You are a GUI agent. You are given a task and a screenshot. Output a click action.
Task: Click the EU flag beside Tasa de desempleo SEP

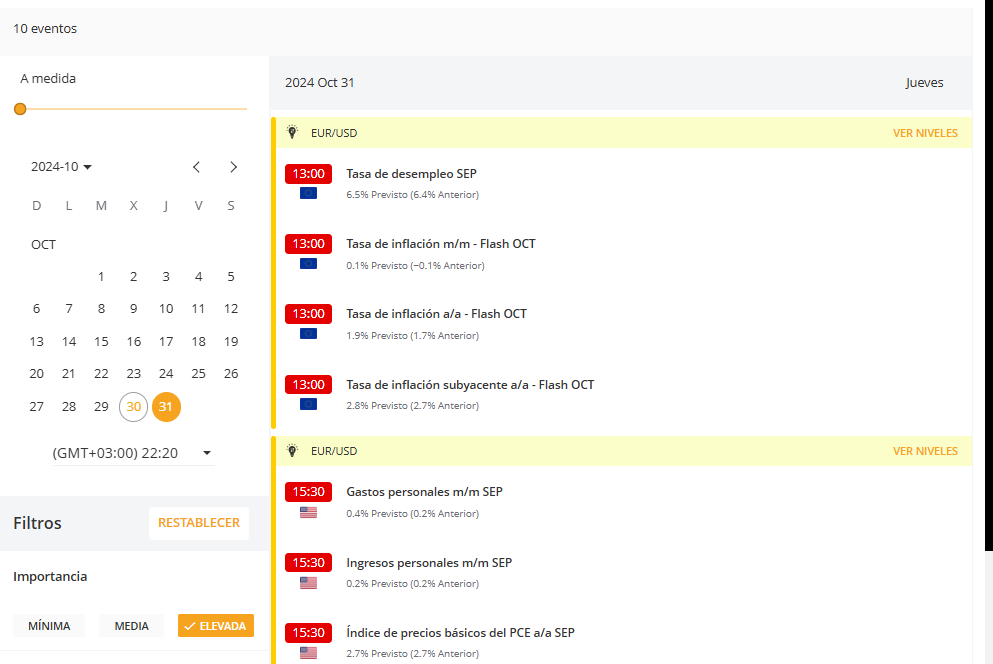(310, 194)
